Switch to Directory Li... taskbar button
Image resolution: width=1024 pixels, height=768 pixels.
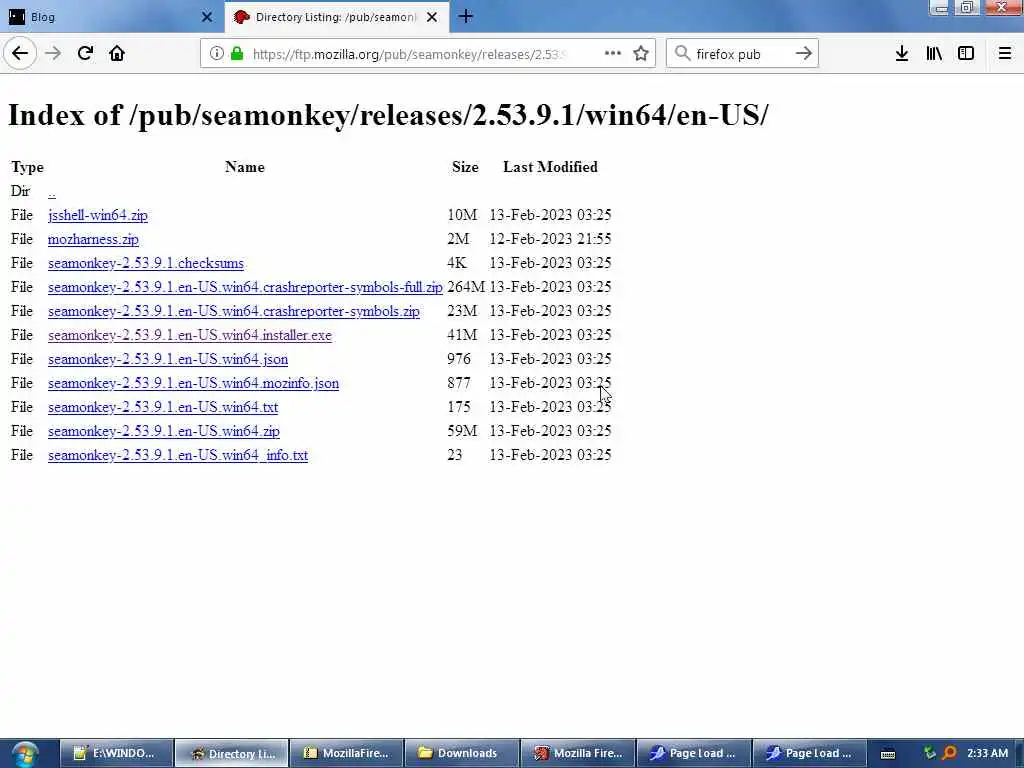click(x=232, y=753)
